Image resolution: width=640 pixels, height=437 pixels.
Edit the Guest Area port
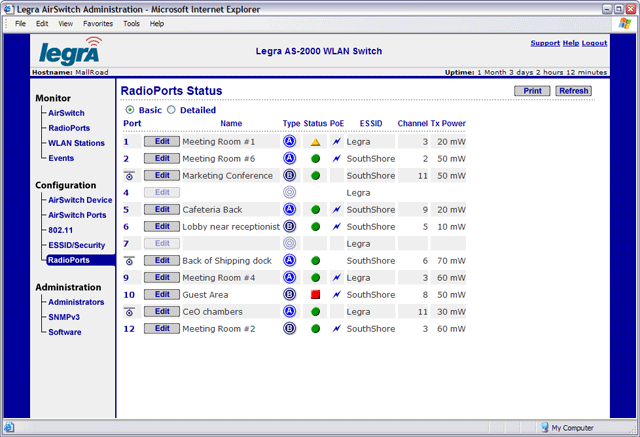click(x=162, y=295)
